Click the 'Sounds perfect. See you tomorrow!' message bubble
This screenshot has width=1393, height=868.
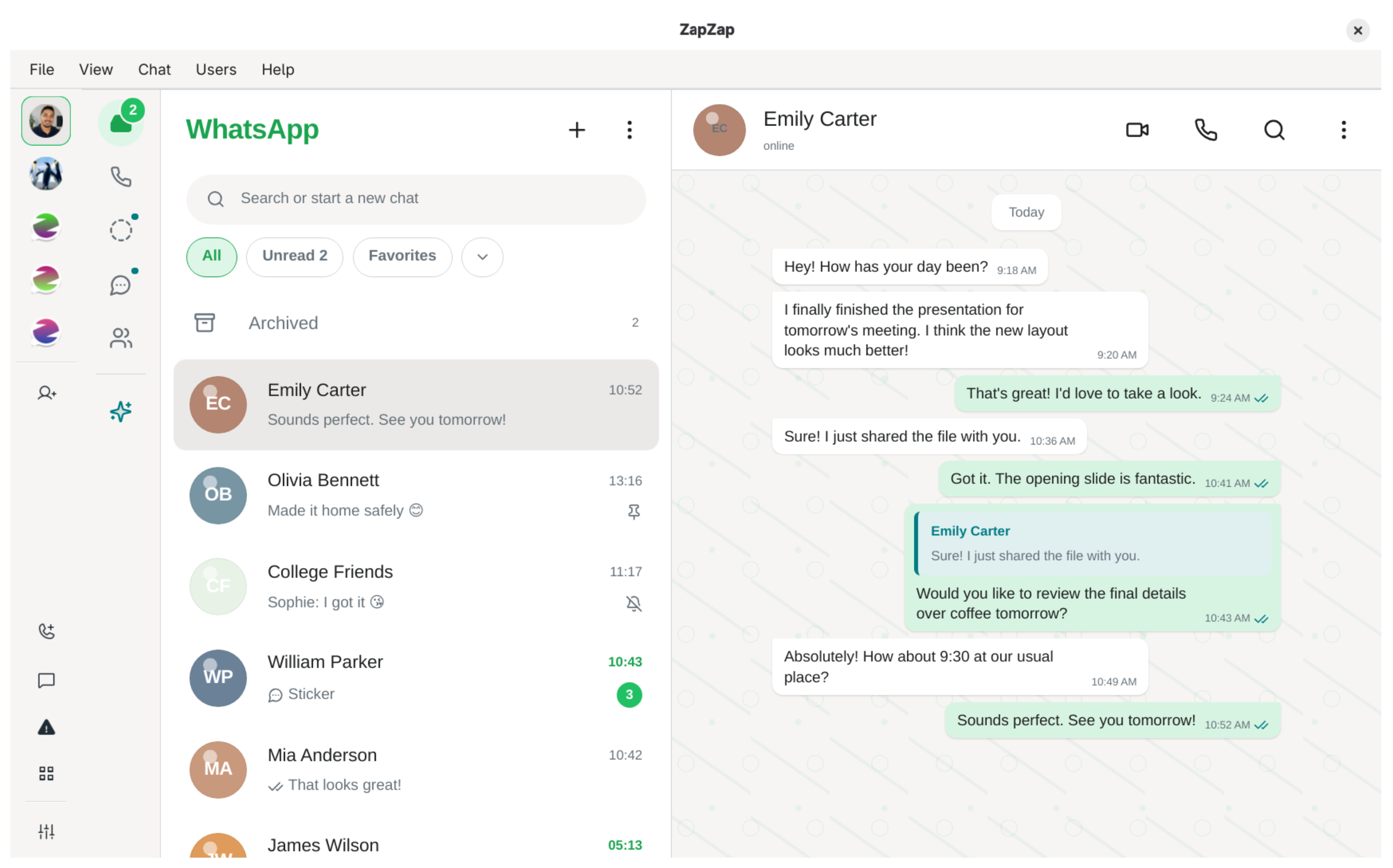(1113, 721)
